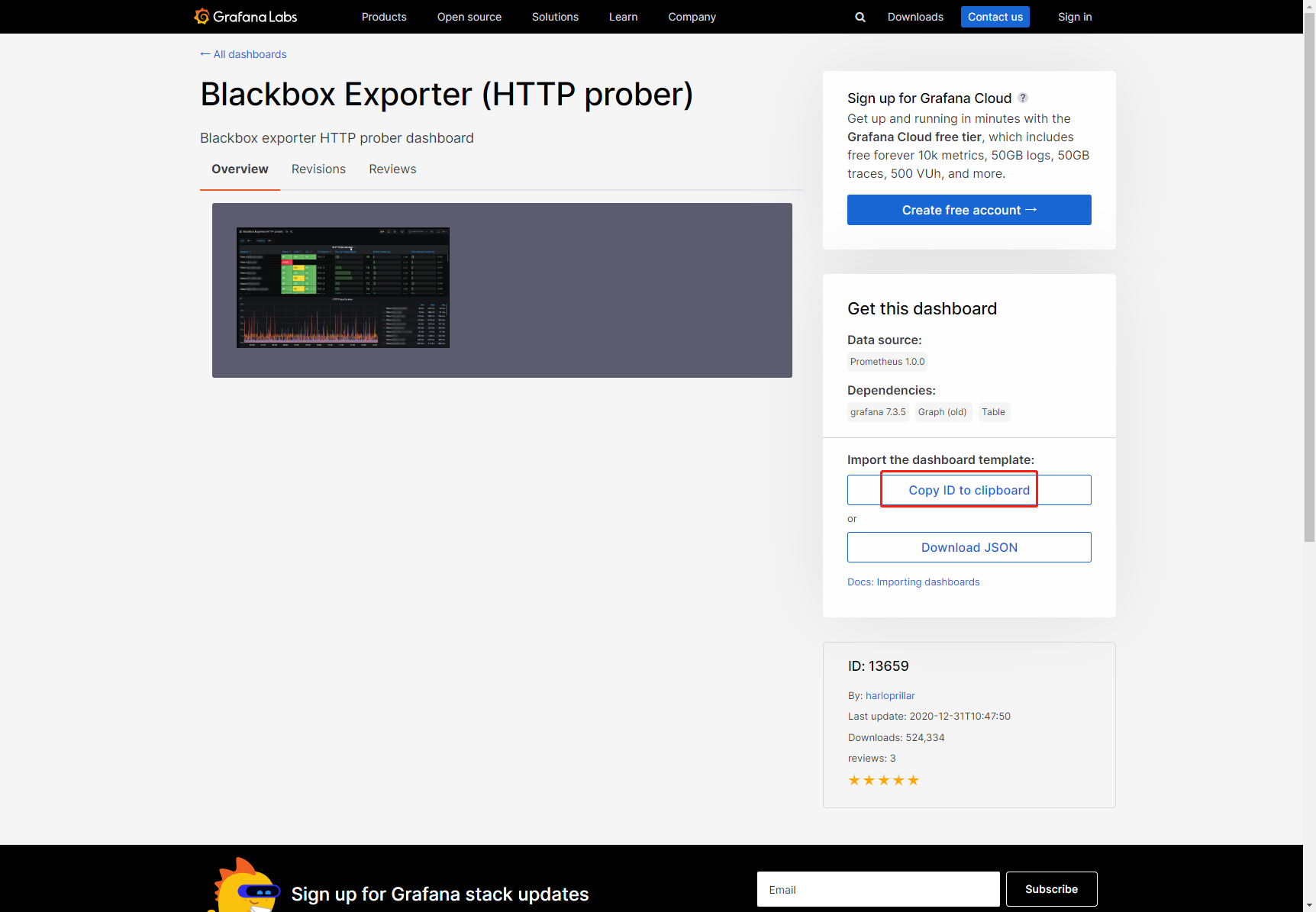Open the Products menu
Screen dimensions: 1316x912
[384, 17]
